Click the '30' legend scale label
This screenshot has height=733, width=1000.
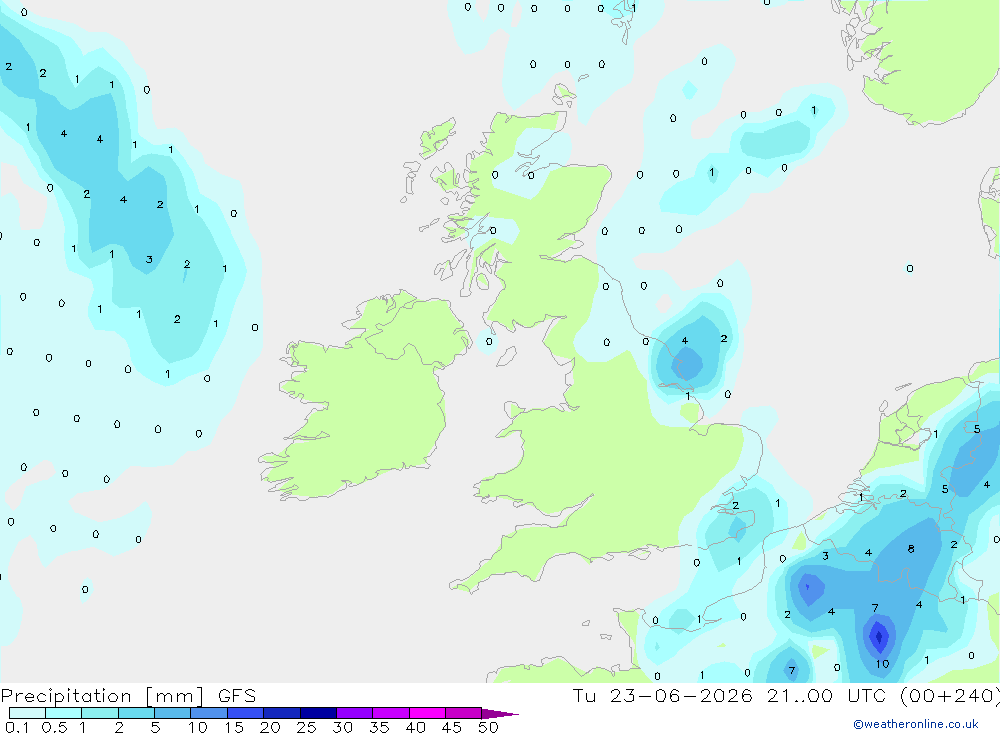(342, 727)
